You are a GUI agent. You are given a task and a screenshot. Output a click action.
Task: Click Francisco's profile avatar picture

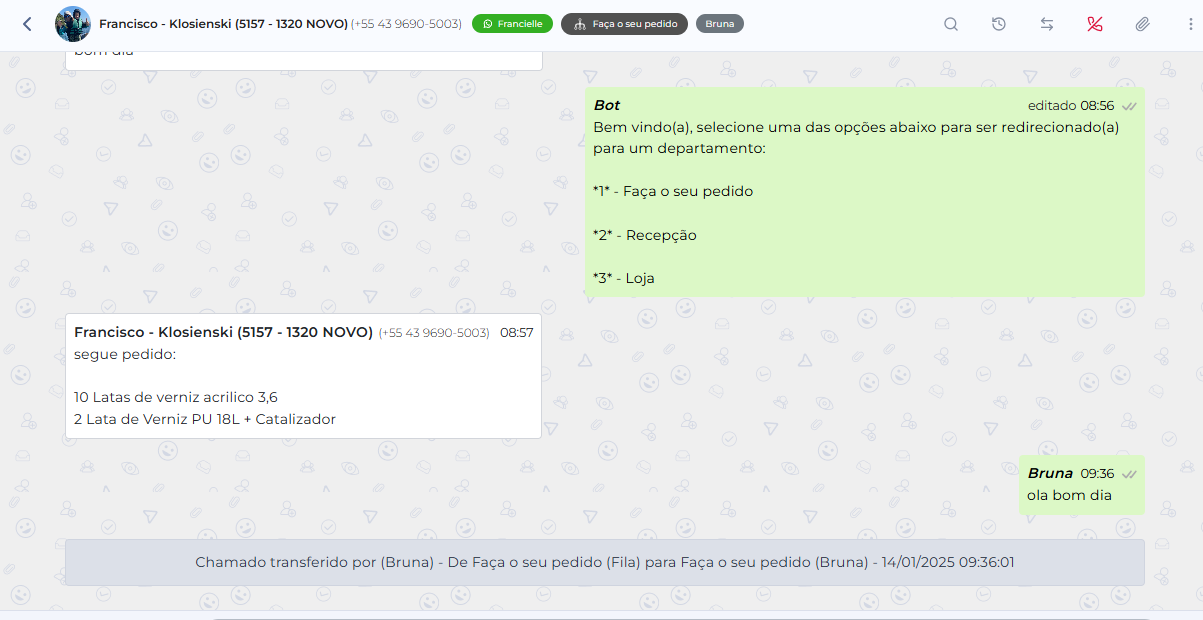(73, 24)
